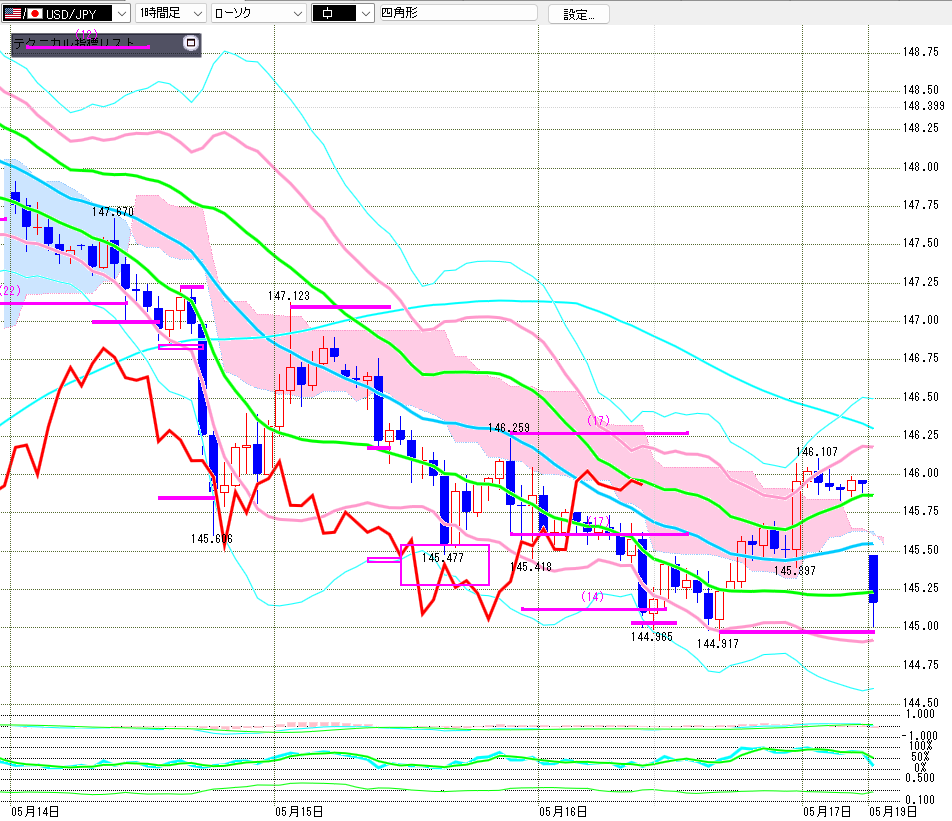Click the 147.00 price axis label
The width and height of the screenshot is (952, 821).
pos(920,319)
